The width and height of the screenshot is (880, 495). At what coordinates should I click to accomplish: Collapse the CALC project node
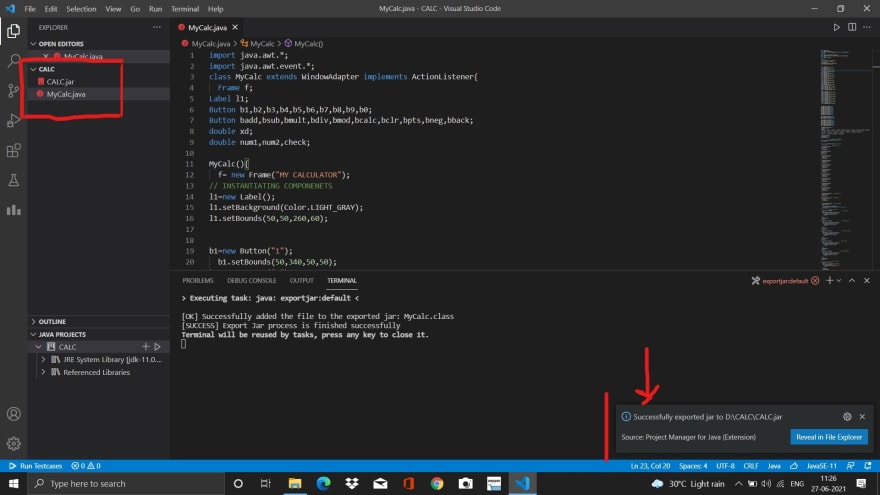[x=39, y=347]
